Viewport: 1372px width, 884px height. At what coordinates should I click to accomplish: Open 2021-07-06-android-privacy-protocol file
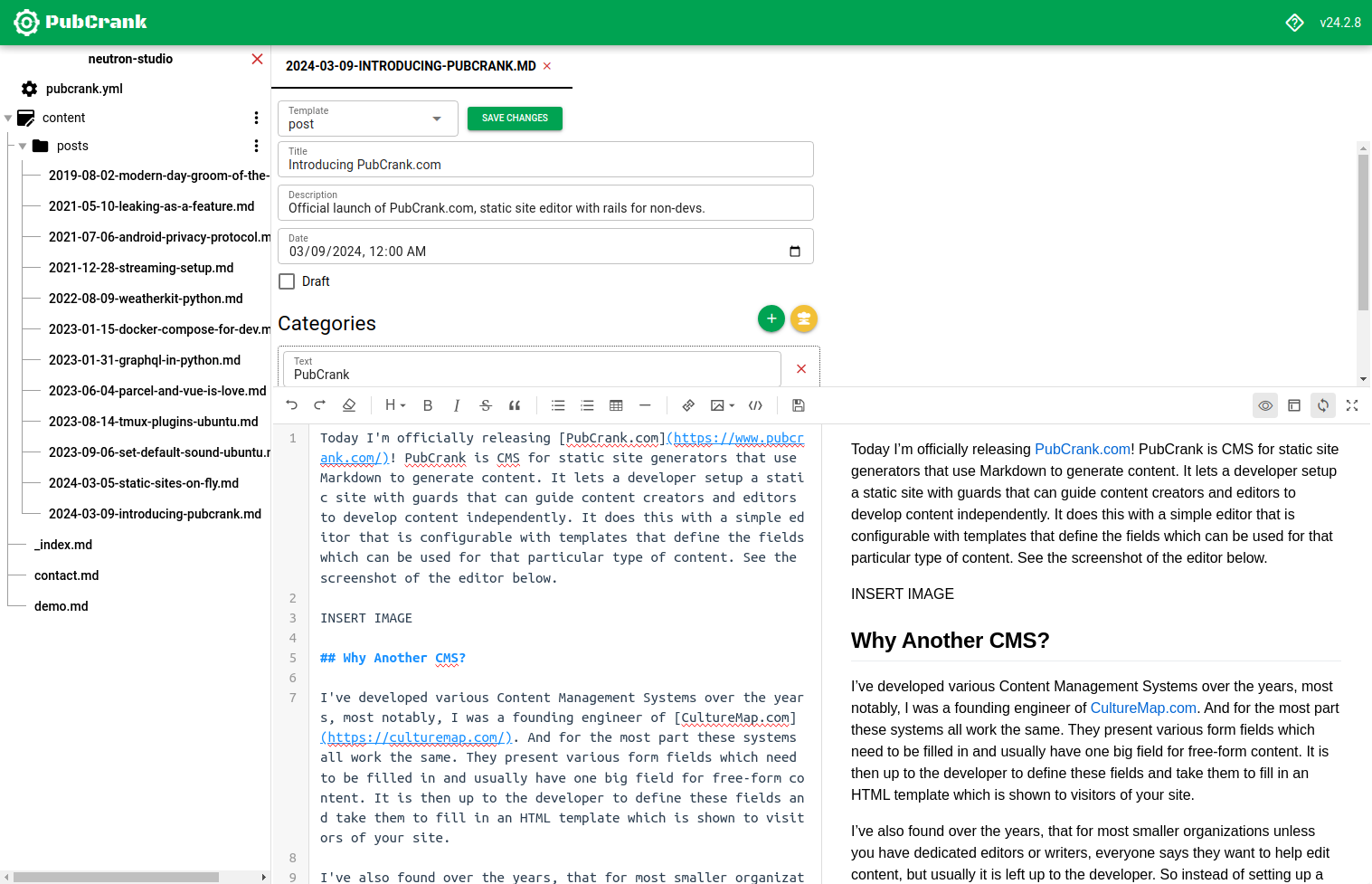point(159,237)
